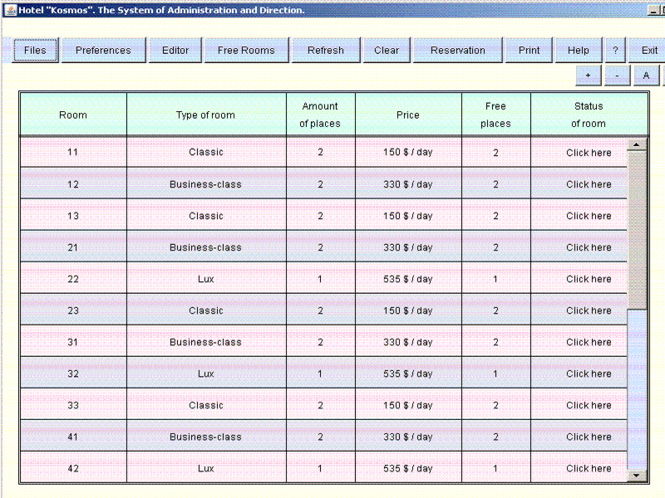Viewport: 665px width, 498px height.
Task: Click the 150 $ / day price for room 13
Action: [x=408, y=216]
